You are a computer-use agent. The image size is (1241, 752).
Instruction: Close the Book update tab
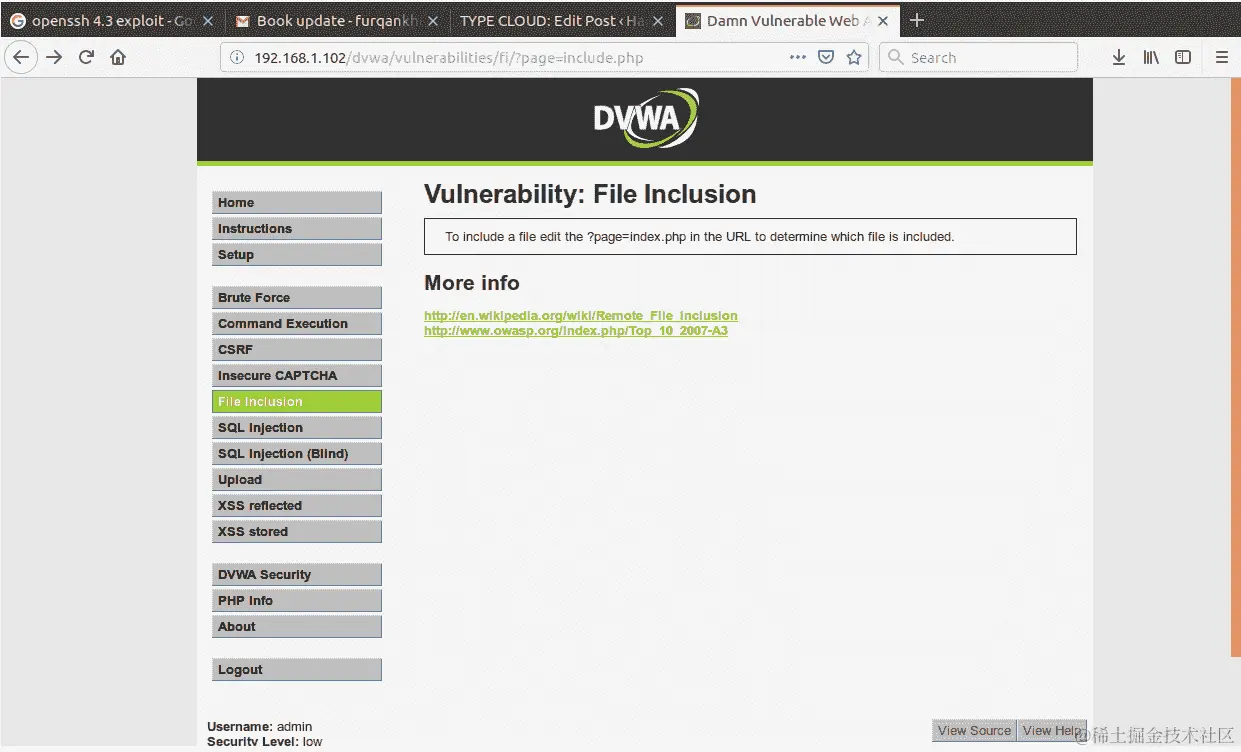tap(433, 20)
